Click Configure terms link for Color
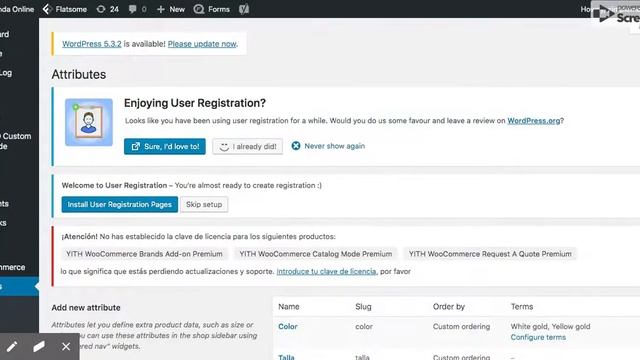Image resolution: width=640 pixels, height=360 pixels. (x=538, y=337)
